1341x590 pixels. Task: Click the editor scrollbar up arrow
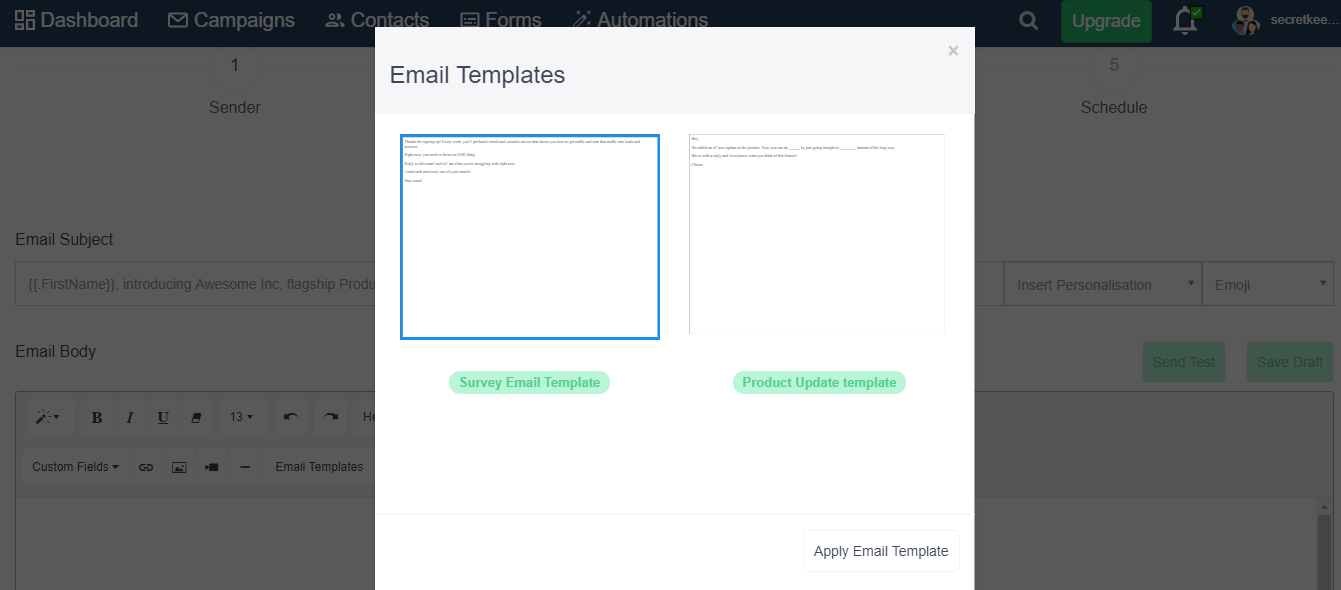pos(1326,508)
